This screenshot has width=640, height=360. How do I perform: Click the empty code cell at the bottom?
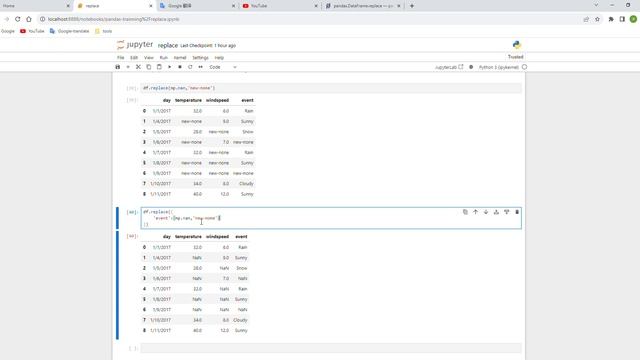(x=331, y=348)
